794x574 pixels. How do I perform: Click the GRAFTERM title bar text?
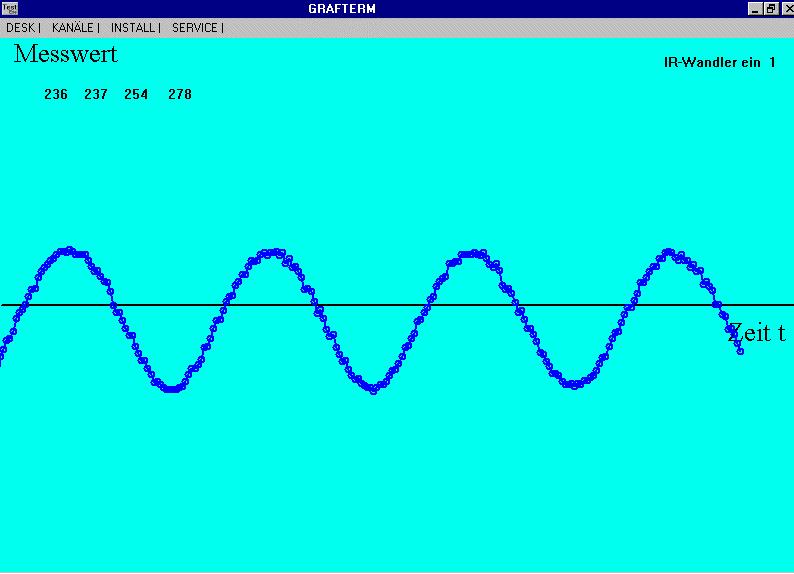coord(342,9)
